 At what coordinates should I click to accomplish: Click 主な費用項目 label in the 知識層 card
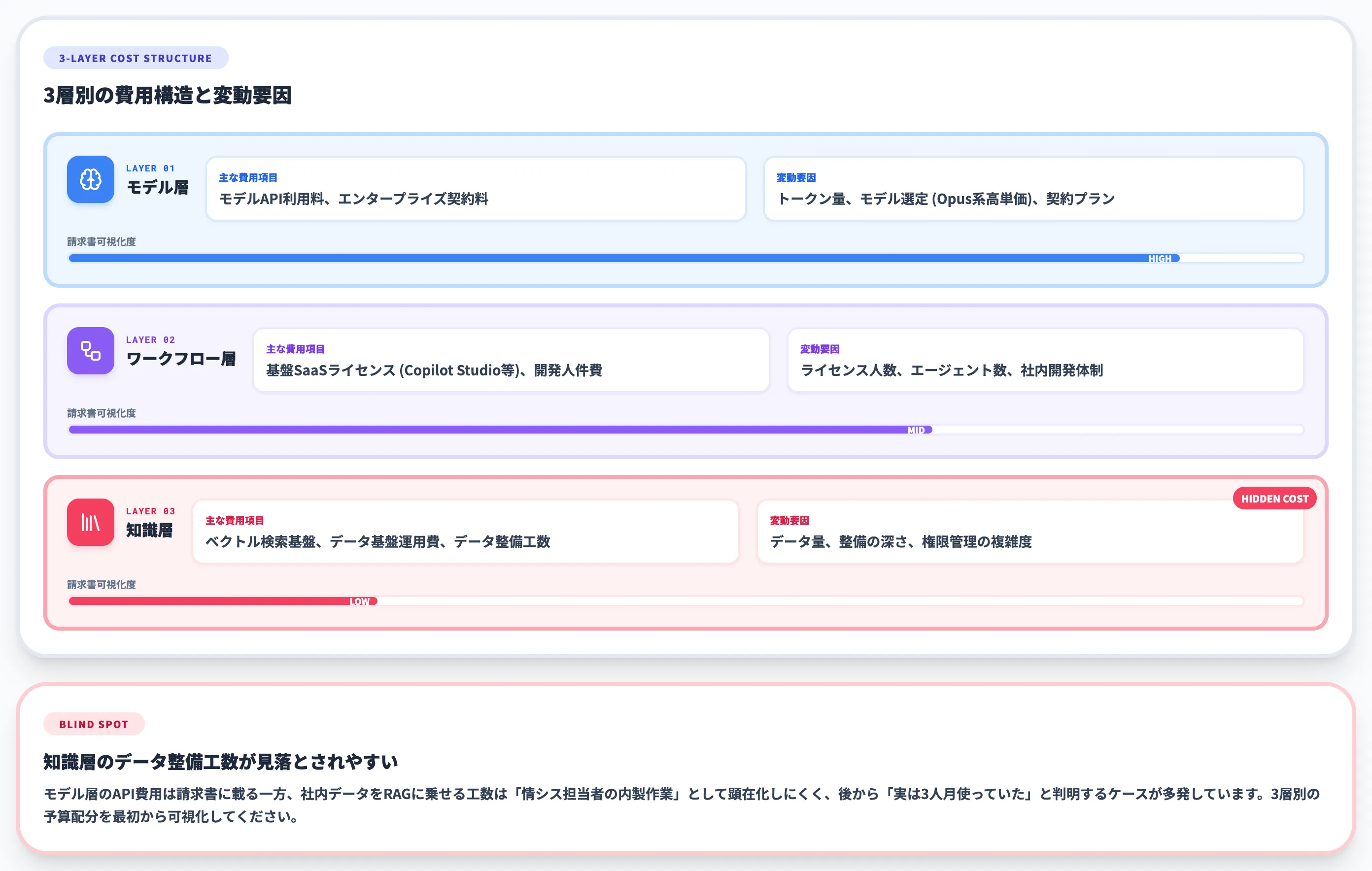click(234, 521)
